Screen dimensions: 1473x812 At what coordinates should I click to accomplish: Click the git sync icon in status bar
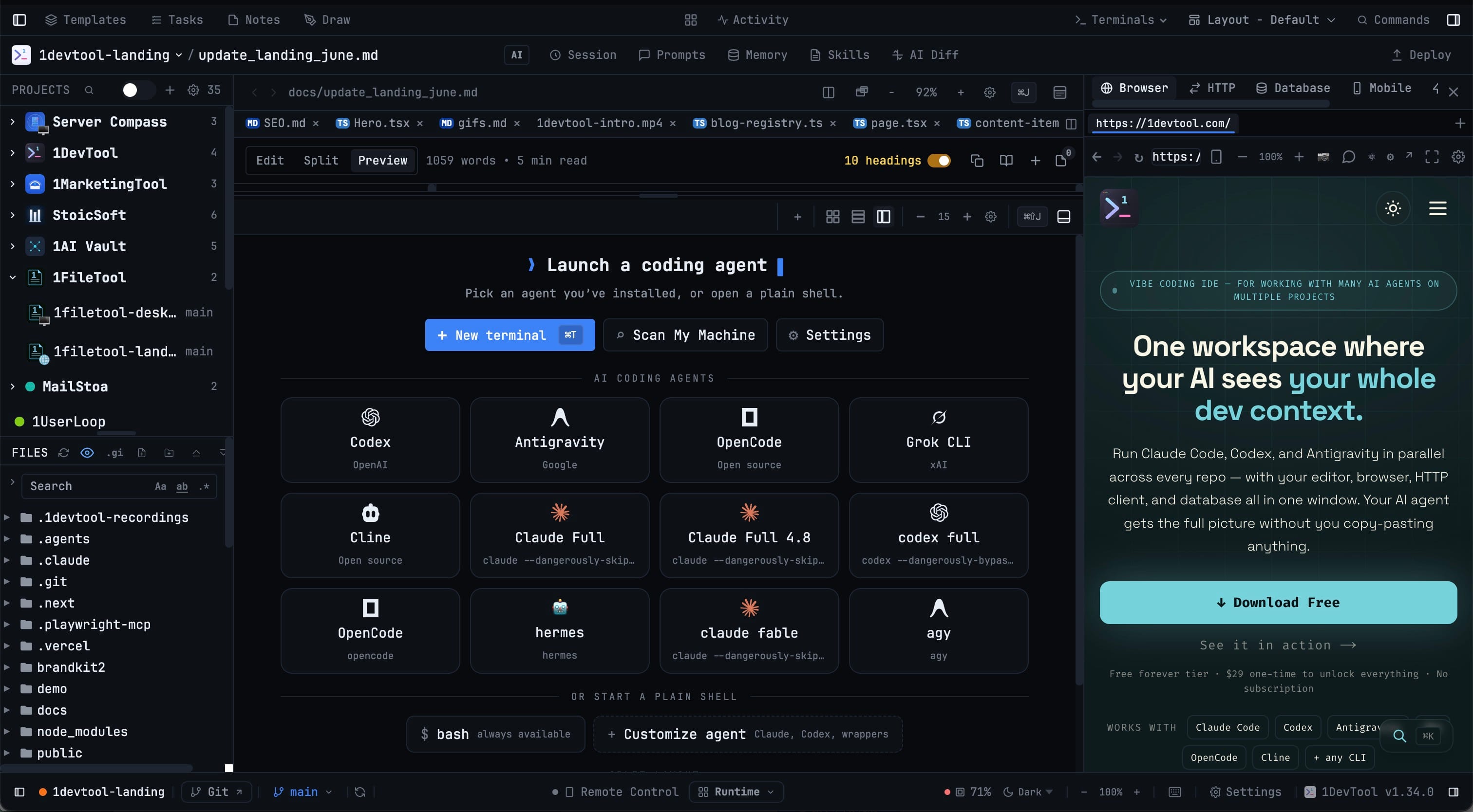(x=359, y=792)
